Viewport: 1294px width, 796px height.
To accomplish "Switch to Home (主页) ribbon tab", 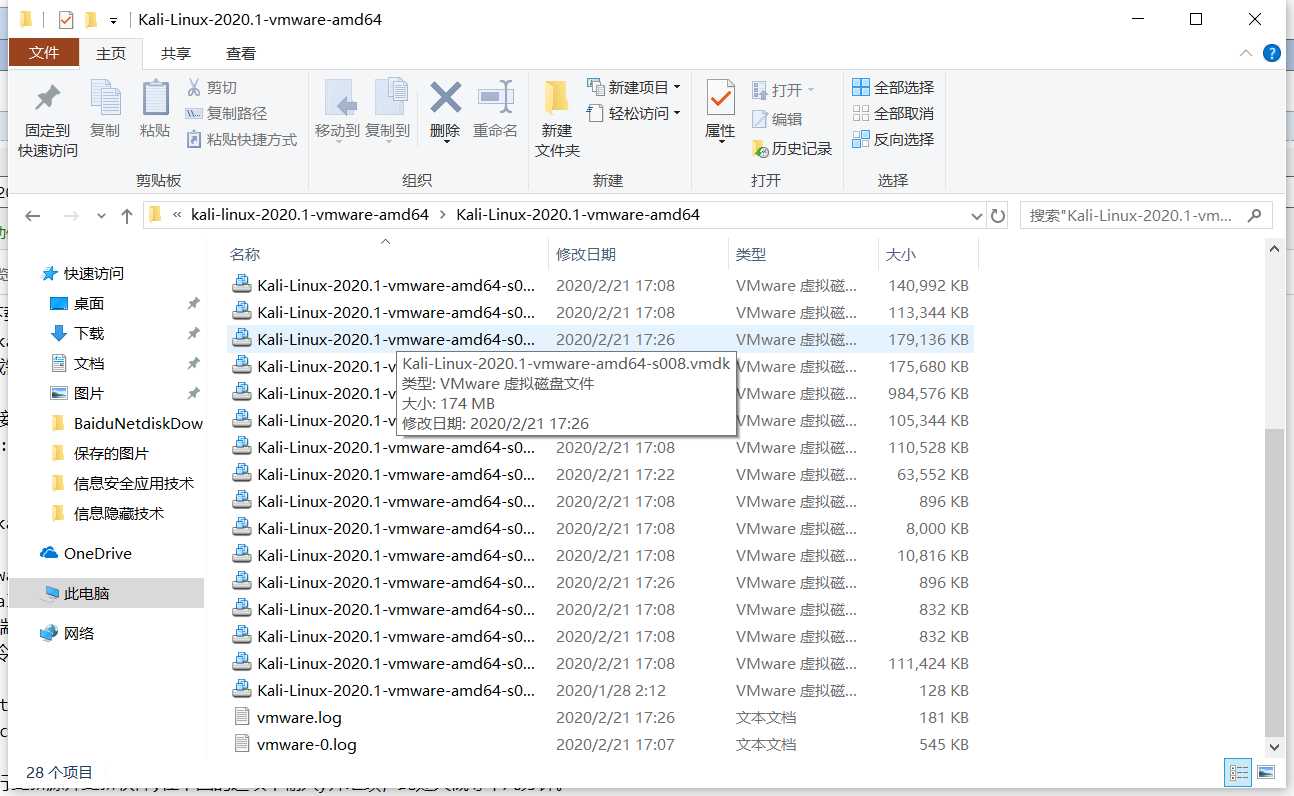I will pyautogui.click(x=111, y=54).
